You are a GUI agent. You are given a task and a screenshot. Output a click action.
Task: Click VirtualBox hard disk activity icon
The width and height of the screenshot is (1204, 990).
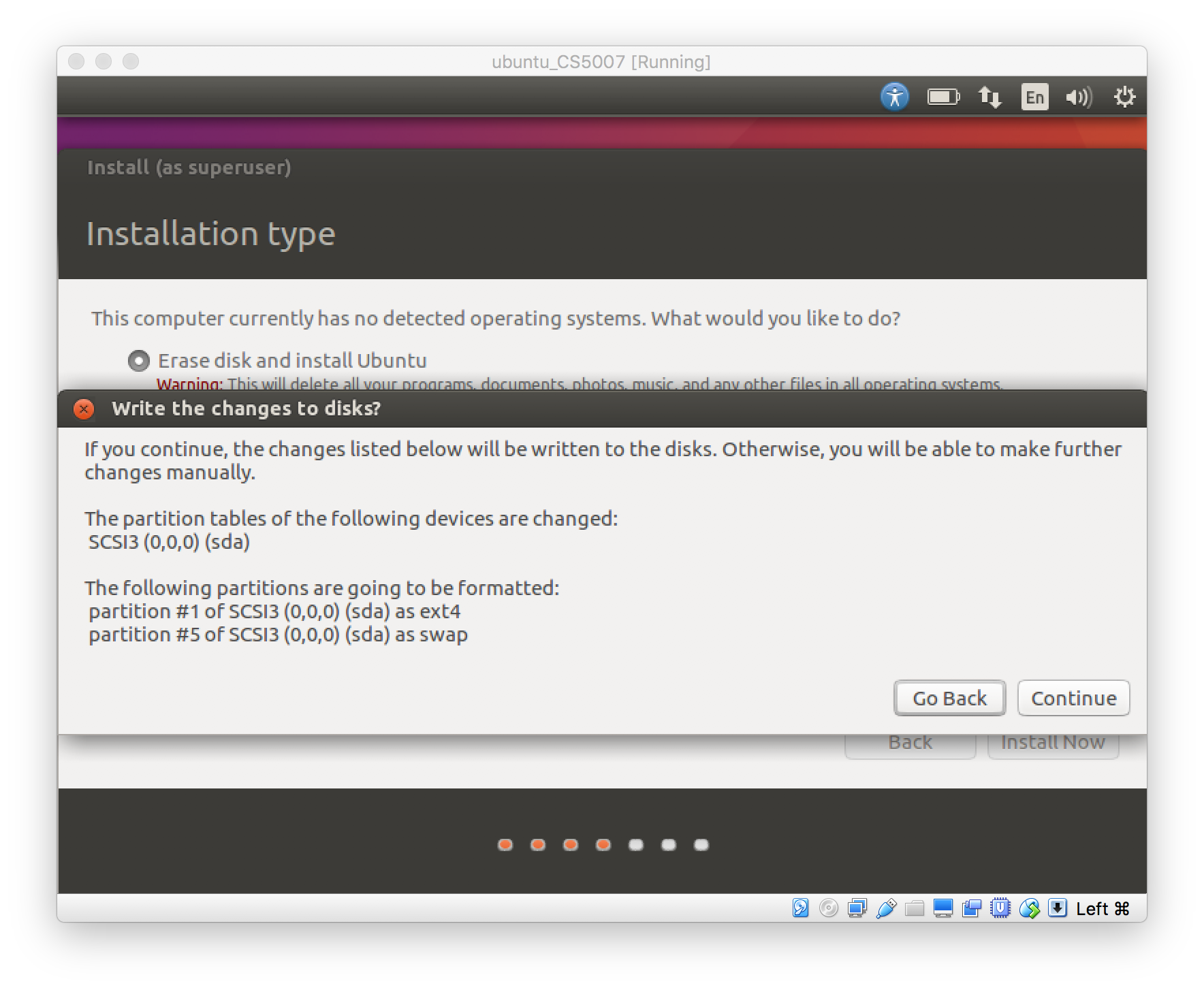800,908
